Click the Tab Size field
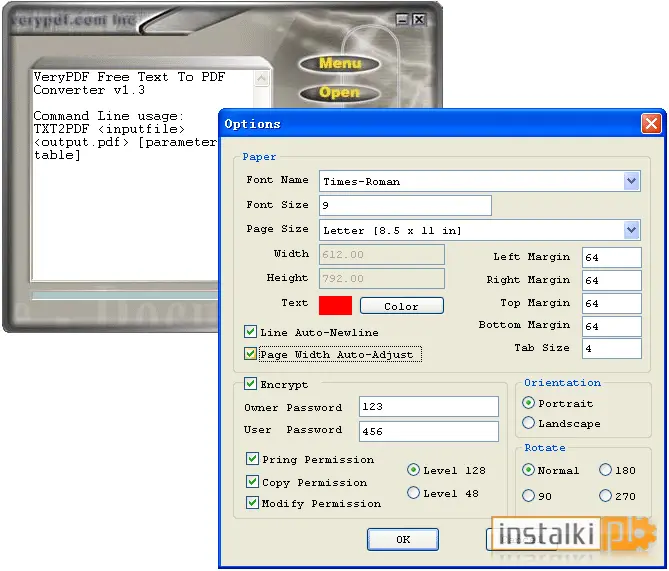 pos(611,348)
